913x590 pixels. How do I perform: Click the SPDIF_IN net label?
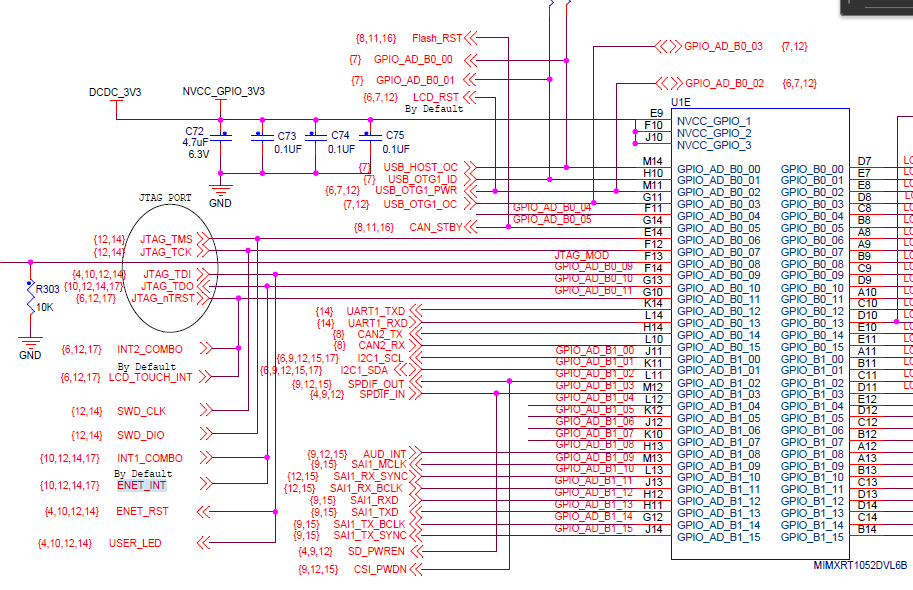(382, 394)
